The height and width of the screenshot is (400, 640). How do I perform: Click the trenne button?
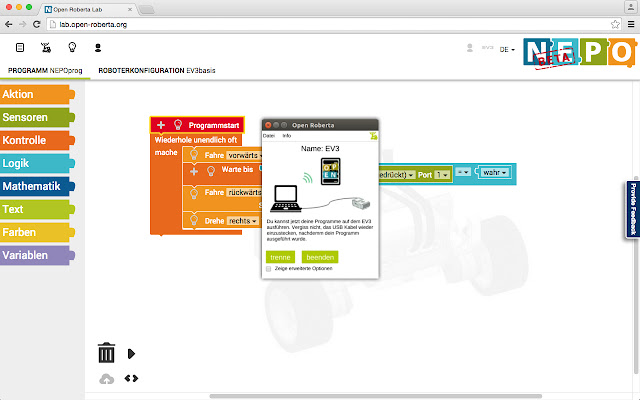pyautogui.click(x=280, y=257)
